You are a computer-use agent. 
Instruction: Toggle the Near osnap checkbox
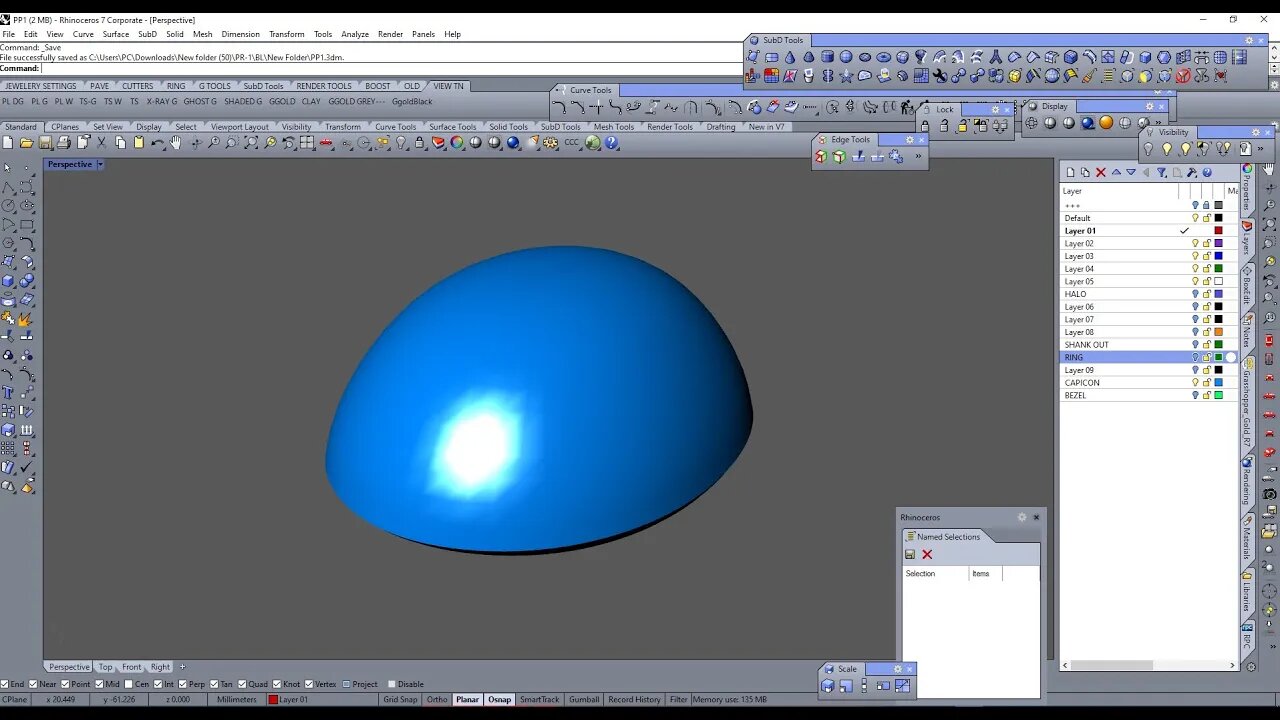click(x=33, y=684)
